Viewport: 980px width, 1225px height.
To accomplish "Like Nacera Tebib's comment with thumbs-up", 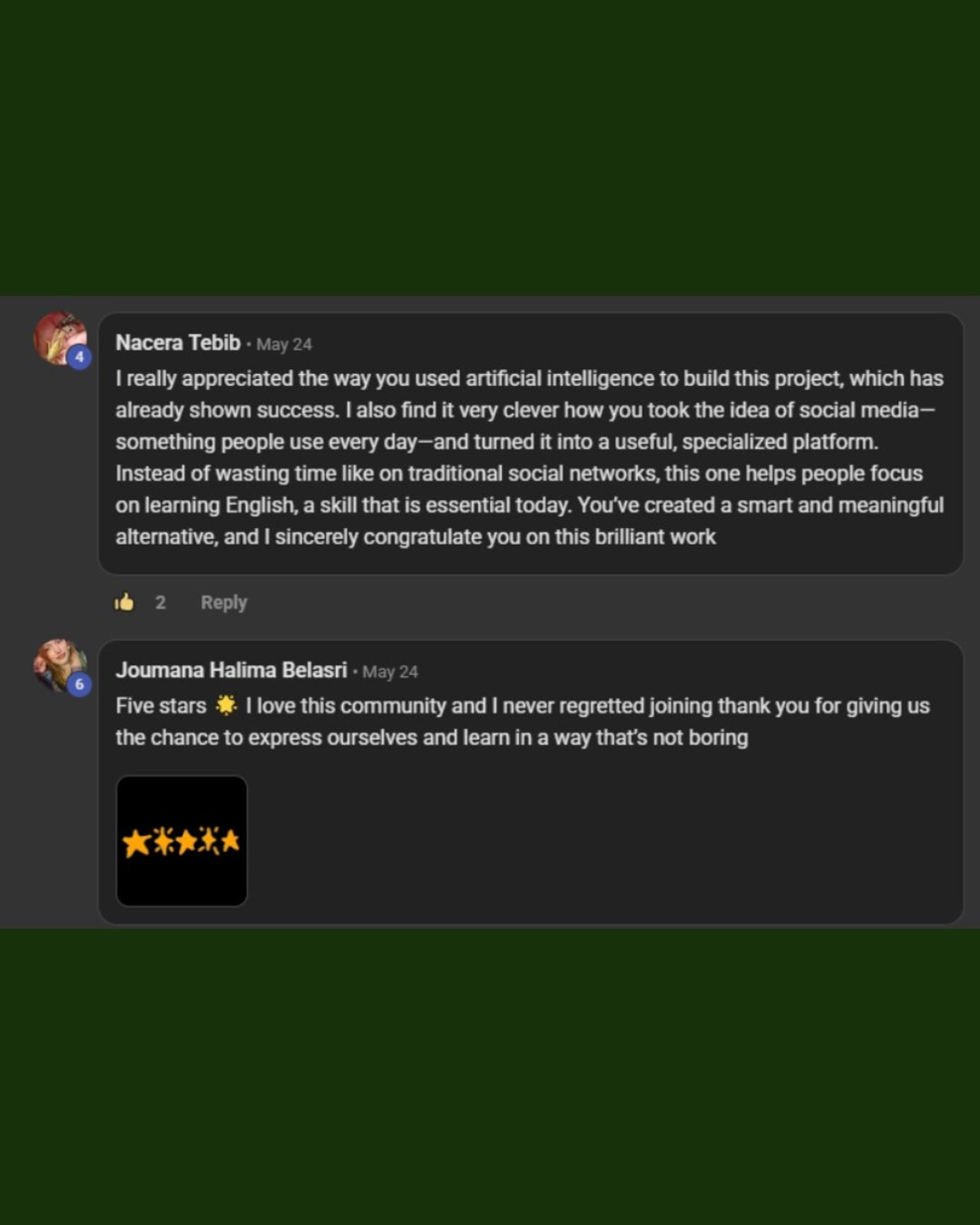I will 124,602.
